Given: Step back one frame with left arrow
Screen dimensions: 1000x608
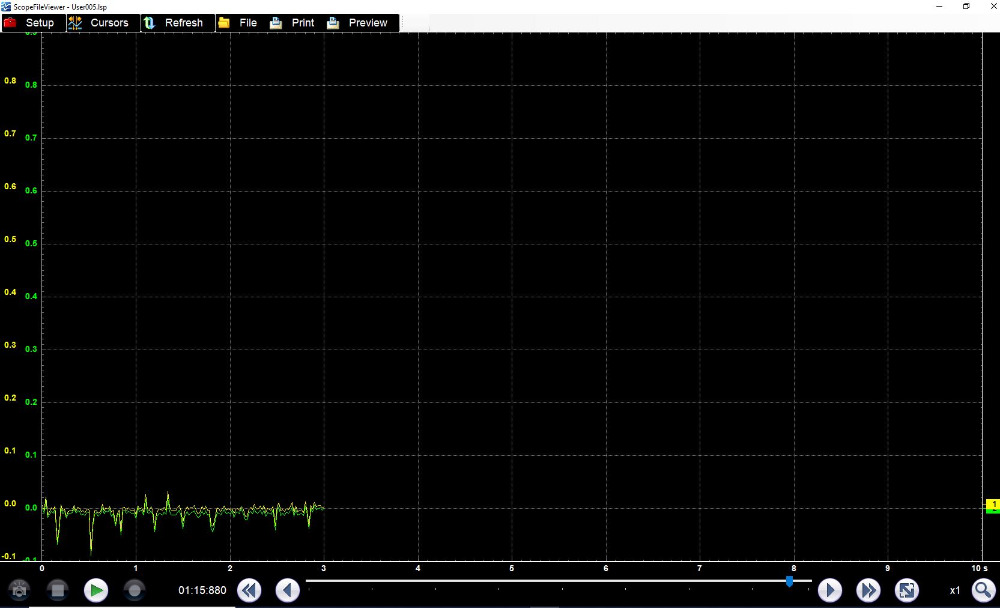Looking at the screenshot, I should click(x=287, y=590).
